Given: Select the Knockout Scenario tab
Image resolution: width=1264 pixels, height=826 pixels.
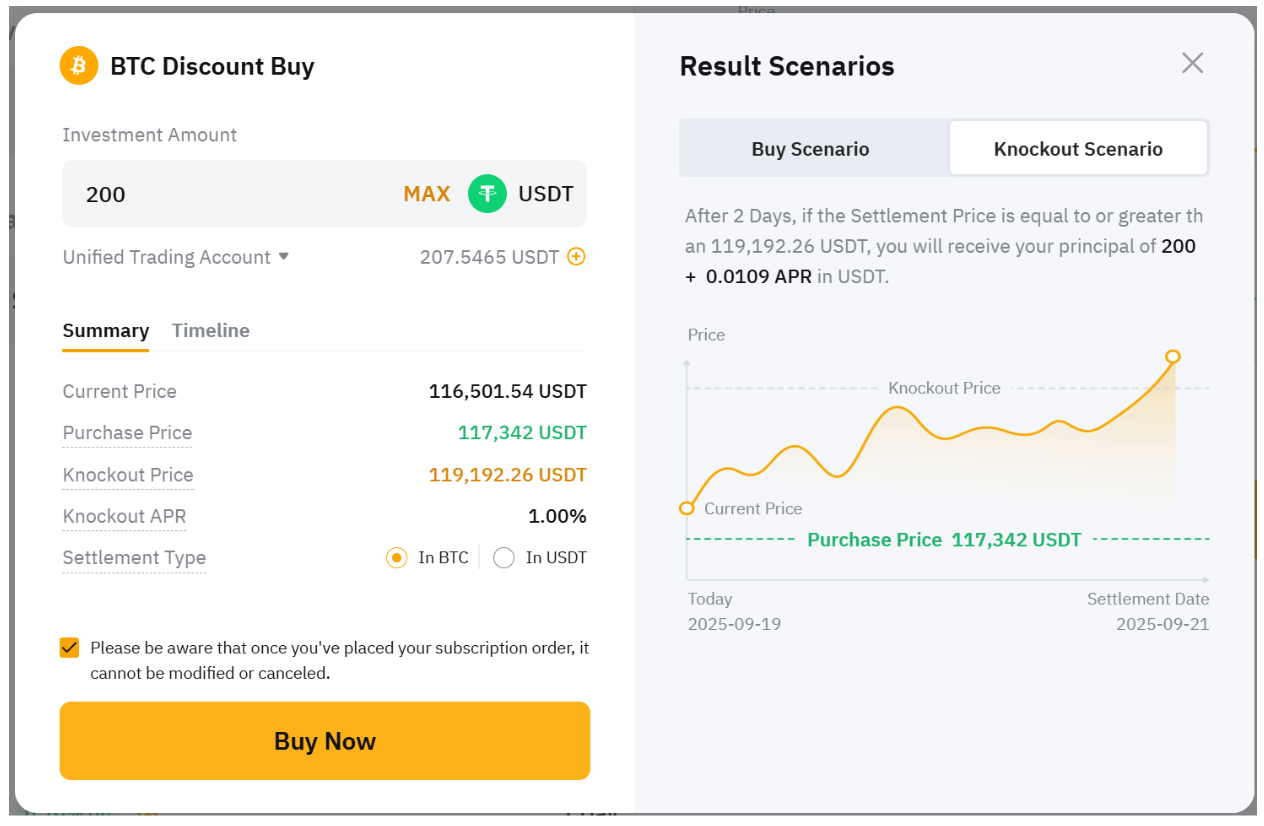Looking at the screenshot, I should [x=1078, y=149].
